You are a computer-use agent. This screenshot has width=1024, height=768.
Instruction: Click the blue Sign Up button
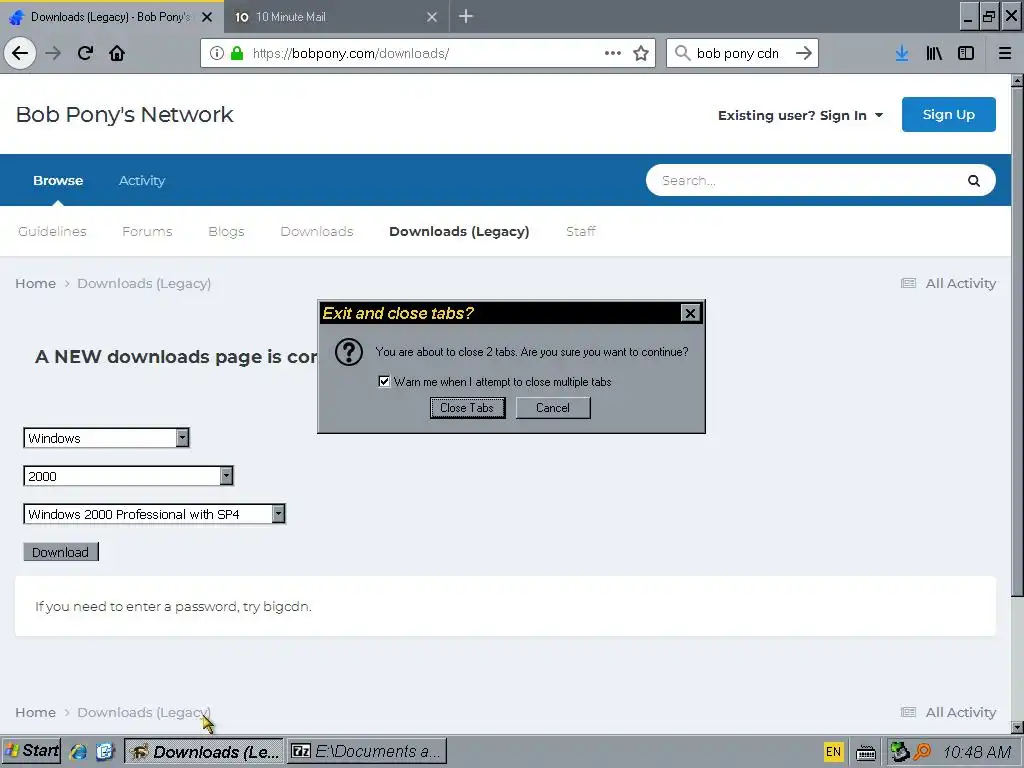pos(948,114)
